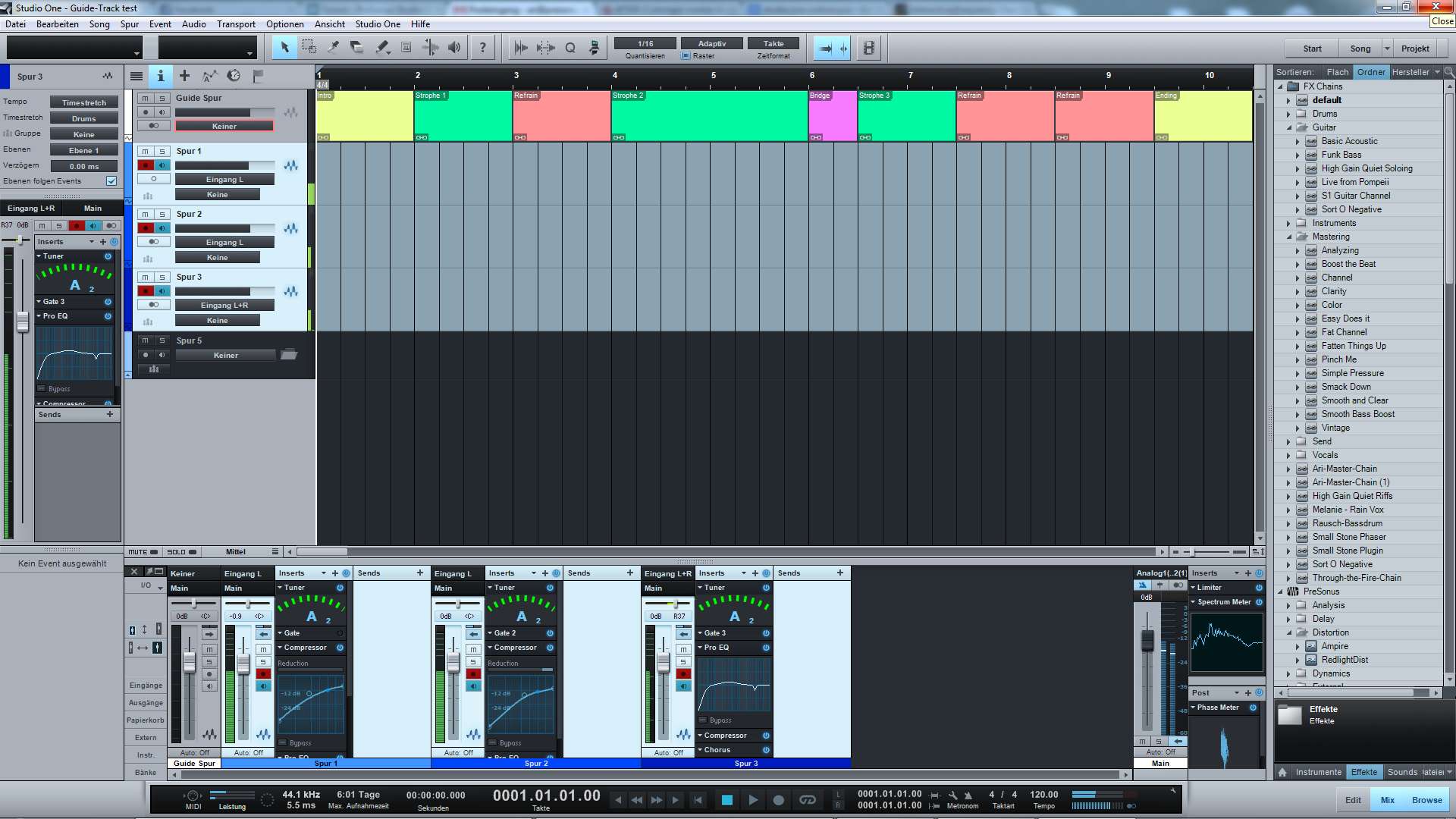
Task: Adjust the Main output fader
Action: coord(1147,642)
